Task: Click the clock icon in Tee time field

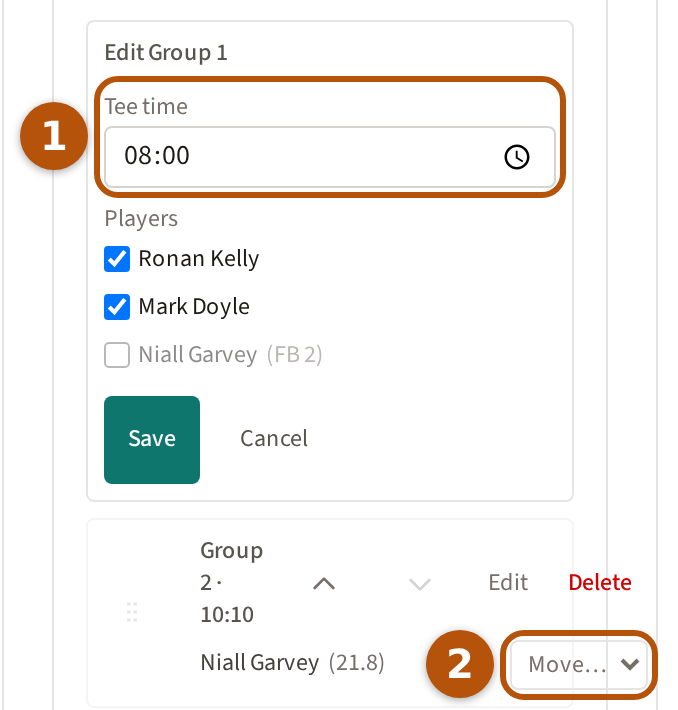Action: tap(516, 157)
